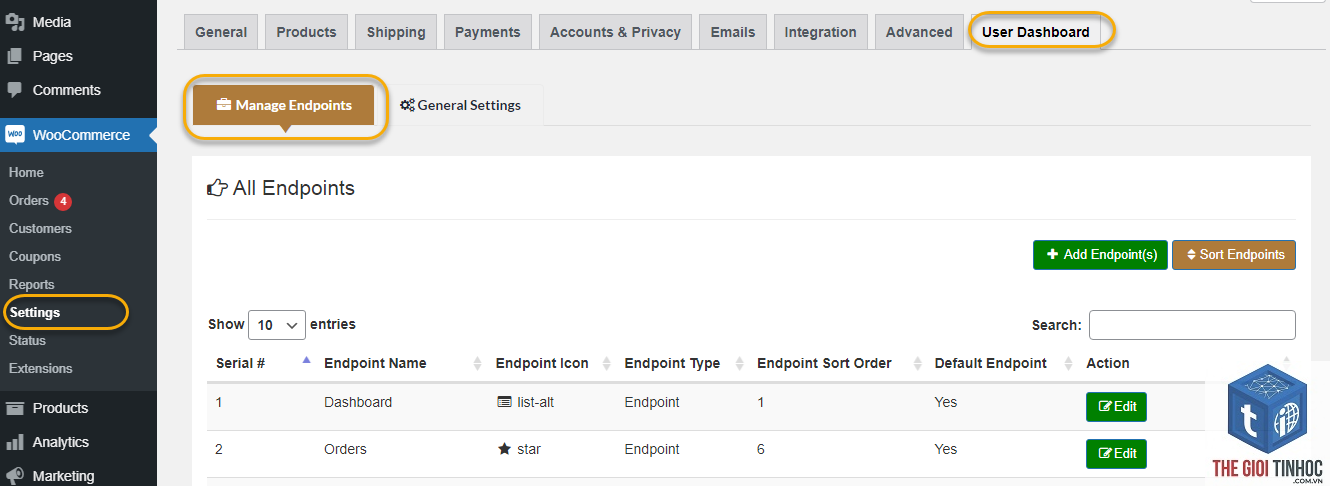The image size is (1330, 486).
Task: Go to the Integration tab
Action: pyautogui.click(x=820, y=32)
